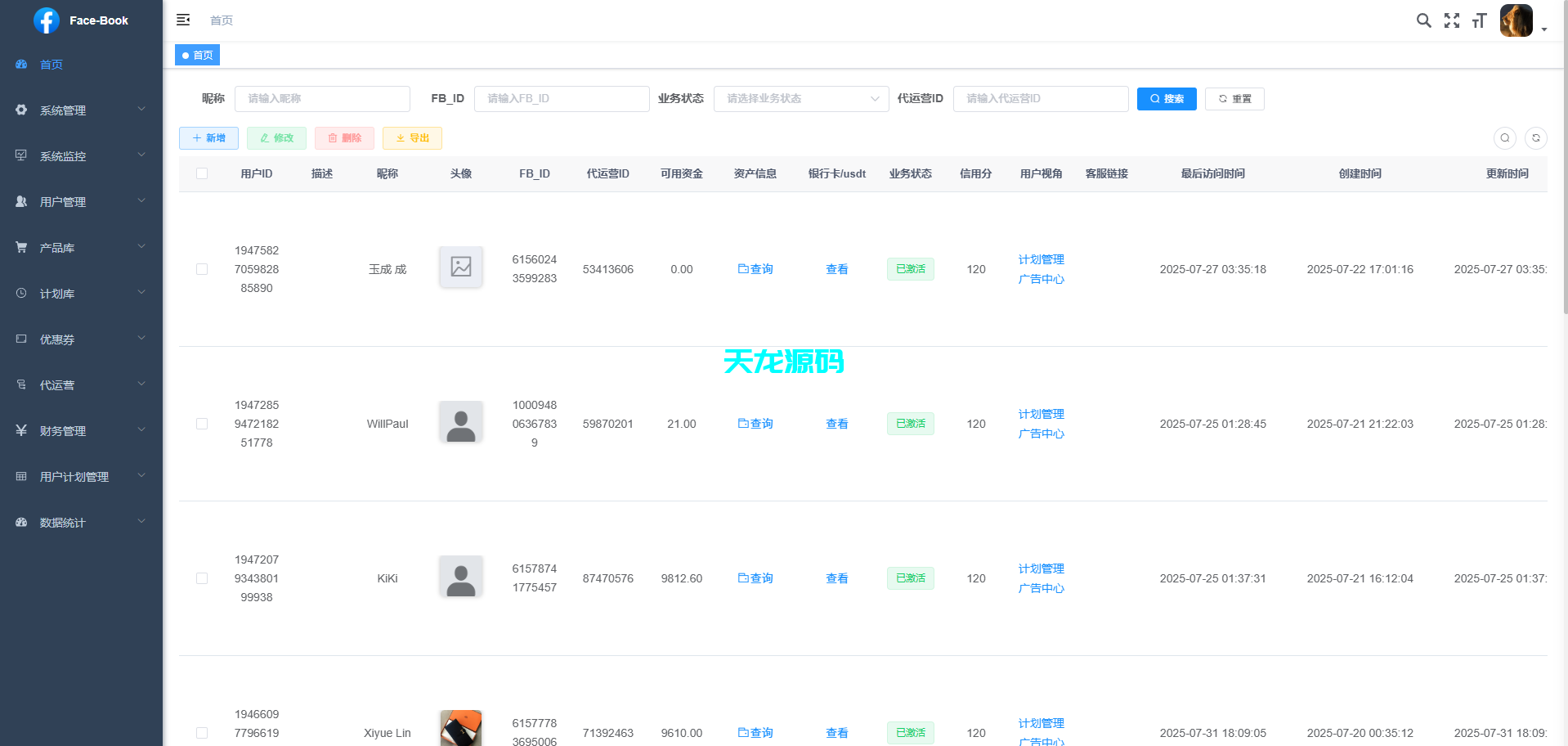1568x746 pixels.
Task: Switch to the 首页 tab
Action: click(196, 55)
